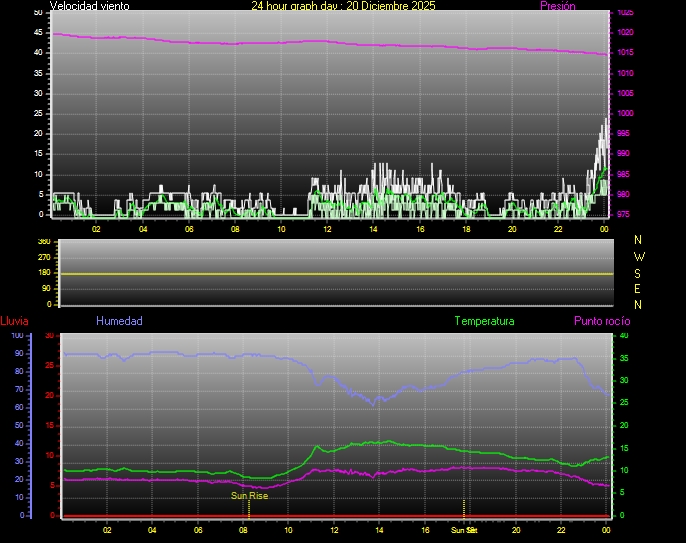
Task: Click the S wind direction letter
Action: 639,272
